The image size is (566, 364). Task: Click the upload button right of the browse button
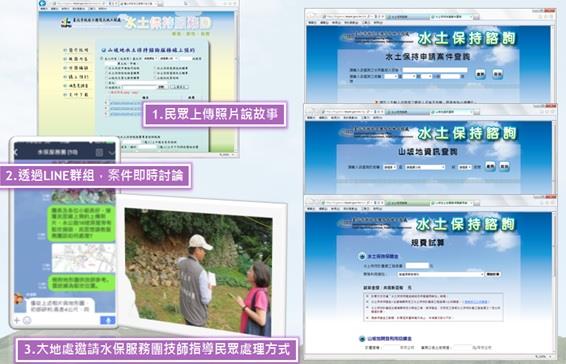tap(179, 87)
